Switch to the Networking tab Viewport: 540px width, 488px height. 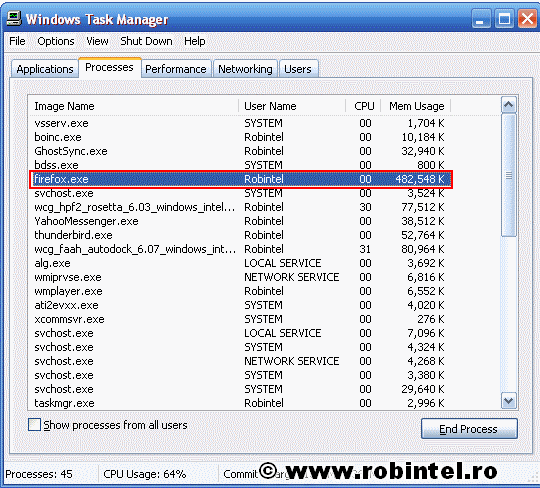(x=245, y=69)
